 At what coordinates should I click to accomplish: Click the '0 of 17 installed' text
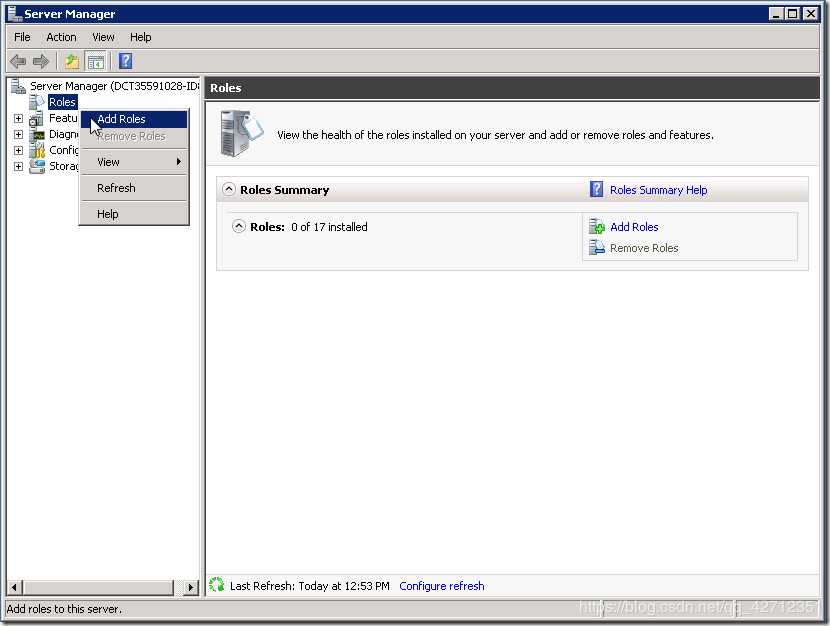pos(329,227)
